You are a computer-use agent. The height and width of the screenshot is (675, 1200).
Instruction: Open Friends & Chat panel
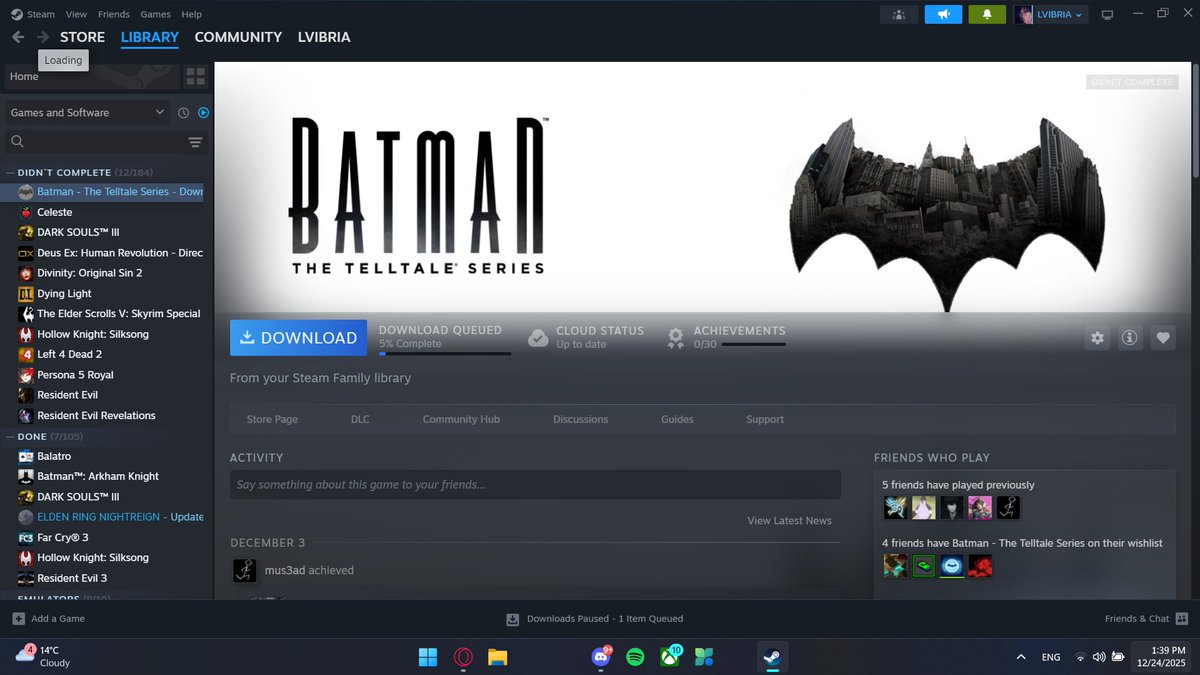click(1146, 618)
